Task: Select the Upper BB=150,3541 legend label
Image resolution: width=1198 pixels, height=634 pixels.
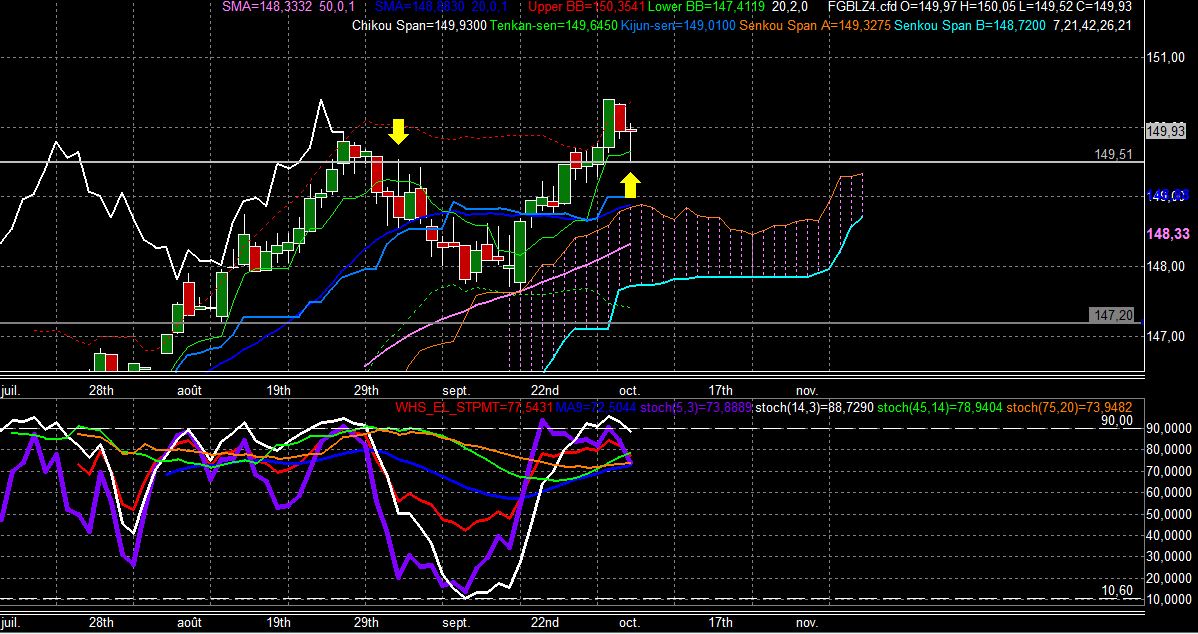Action: (x=587, y=7)
